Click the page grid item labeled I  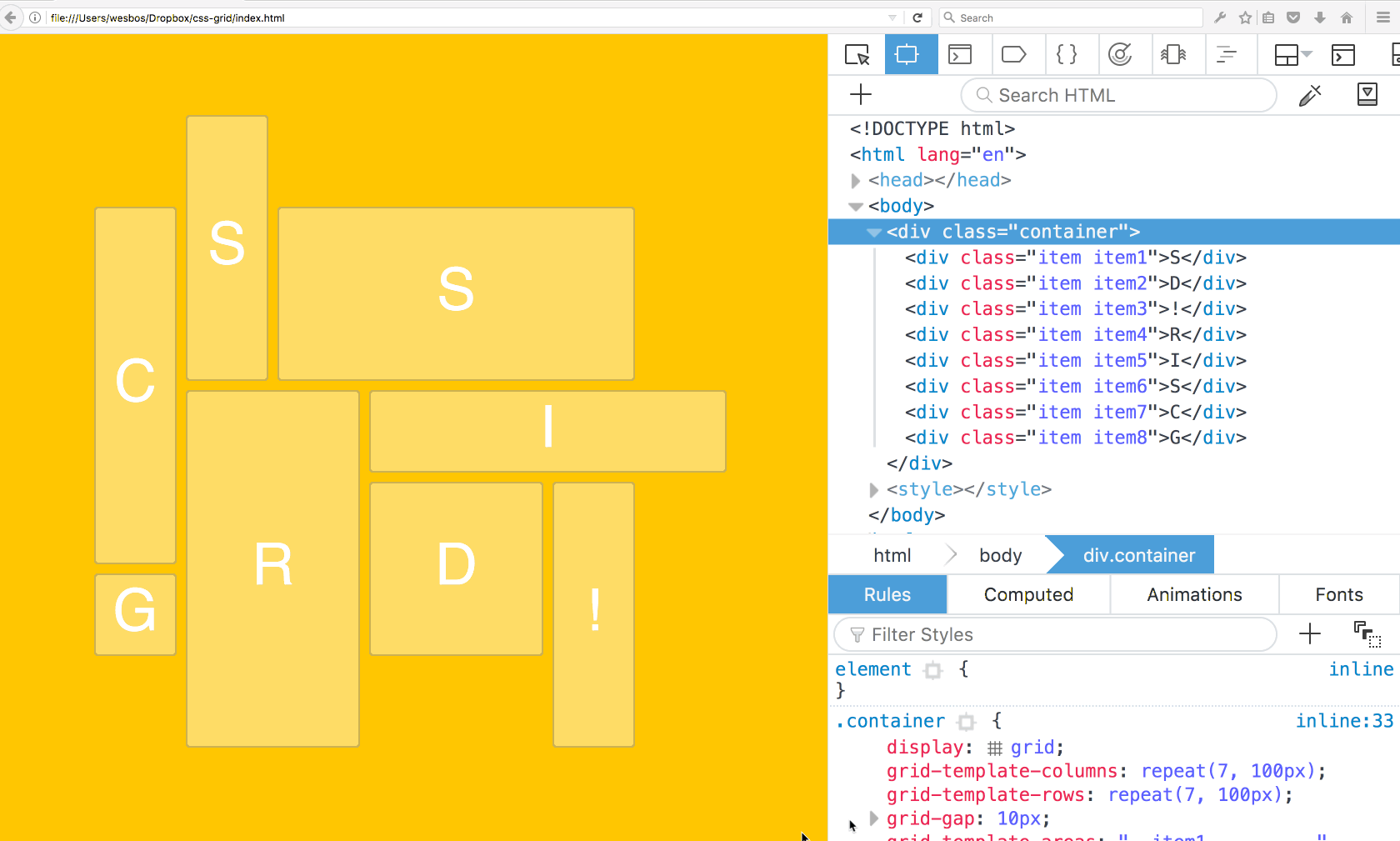pyautogui.click(x=548, y=431)
